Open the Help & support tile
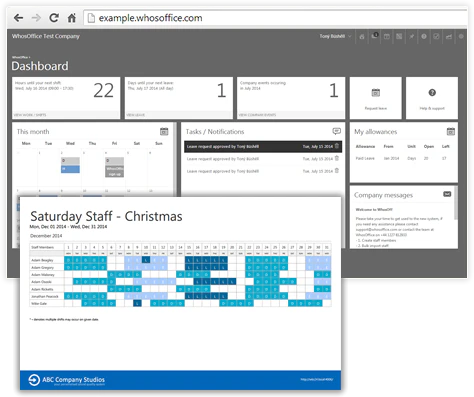 (x=432, y=98)
